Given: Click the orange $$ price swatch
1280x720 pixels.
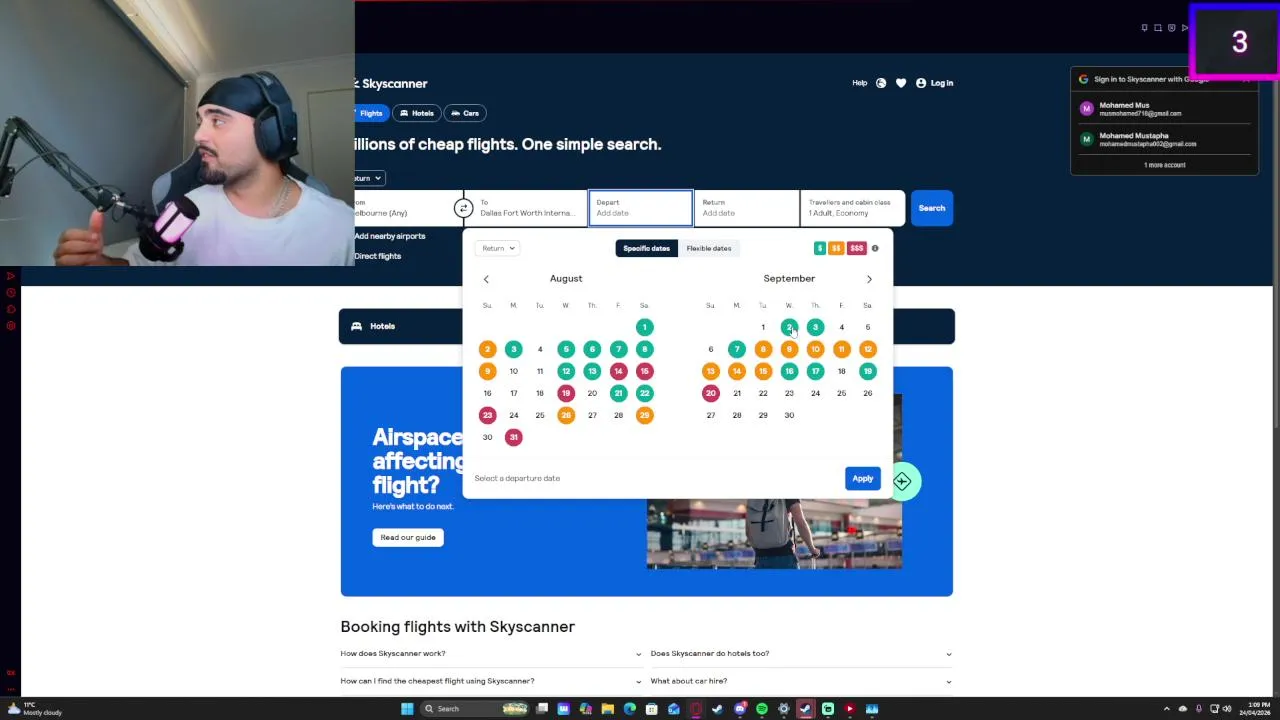Looking at the screenshot, I should pyautogui.click(x=836, y=248).
